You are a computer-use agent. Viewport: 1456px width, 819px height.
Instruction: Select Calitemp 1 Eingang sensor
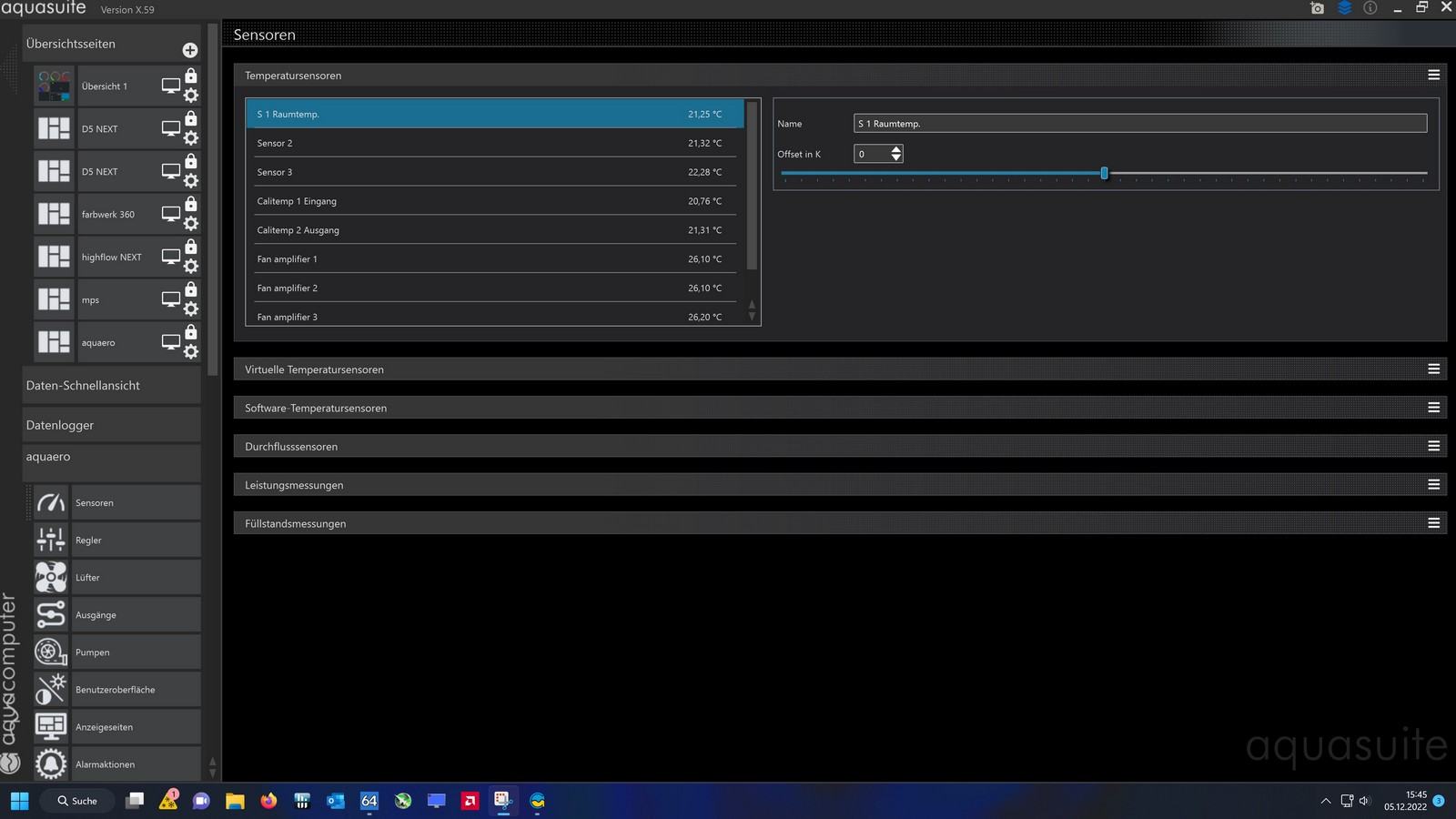pyautogui.click(x=495, y=201)
